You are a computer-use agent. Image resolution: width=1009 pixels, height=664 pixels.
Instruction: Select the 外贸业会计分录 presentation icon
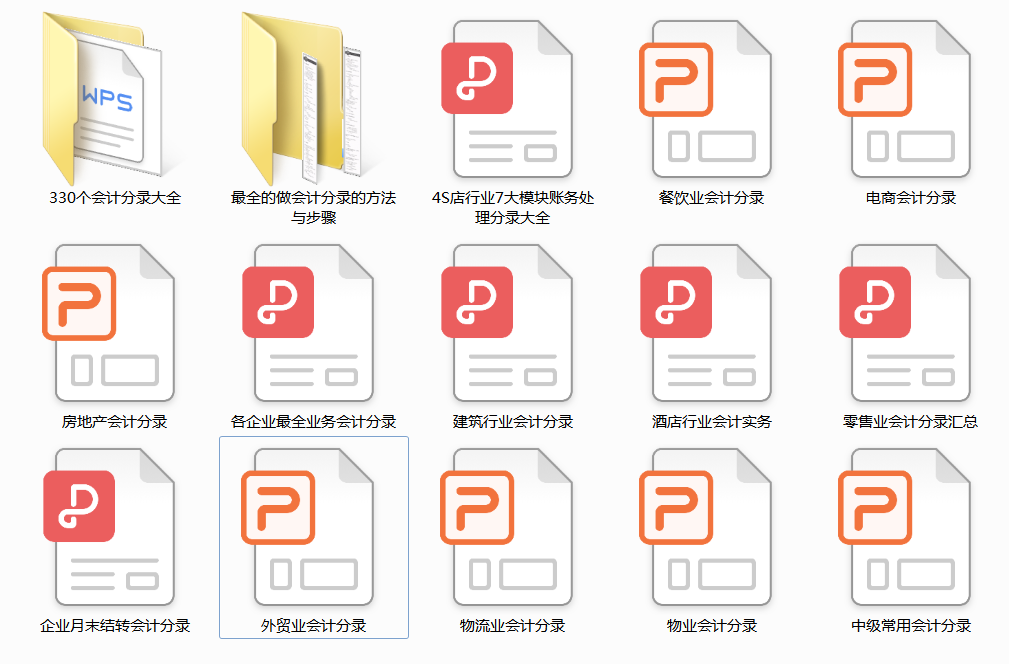point(308,527)
